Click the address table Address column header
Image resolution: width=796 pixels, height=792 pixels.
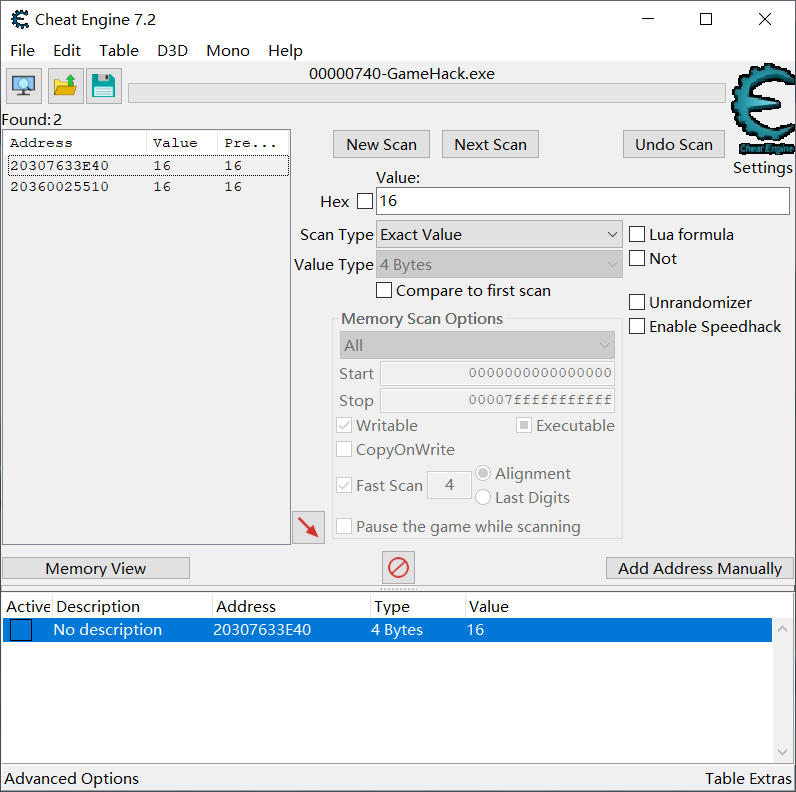[291, 607]
